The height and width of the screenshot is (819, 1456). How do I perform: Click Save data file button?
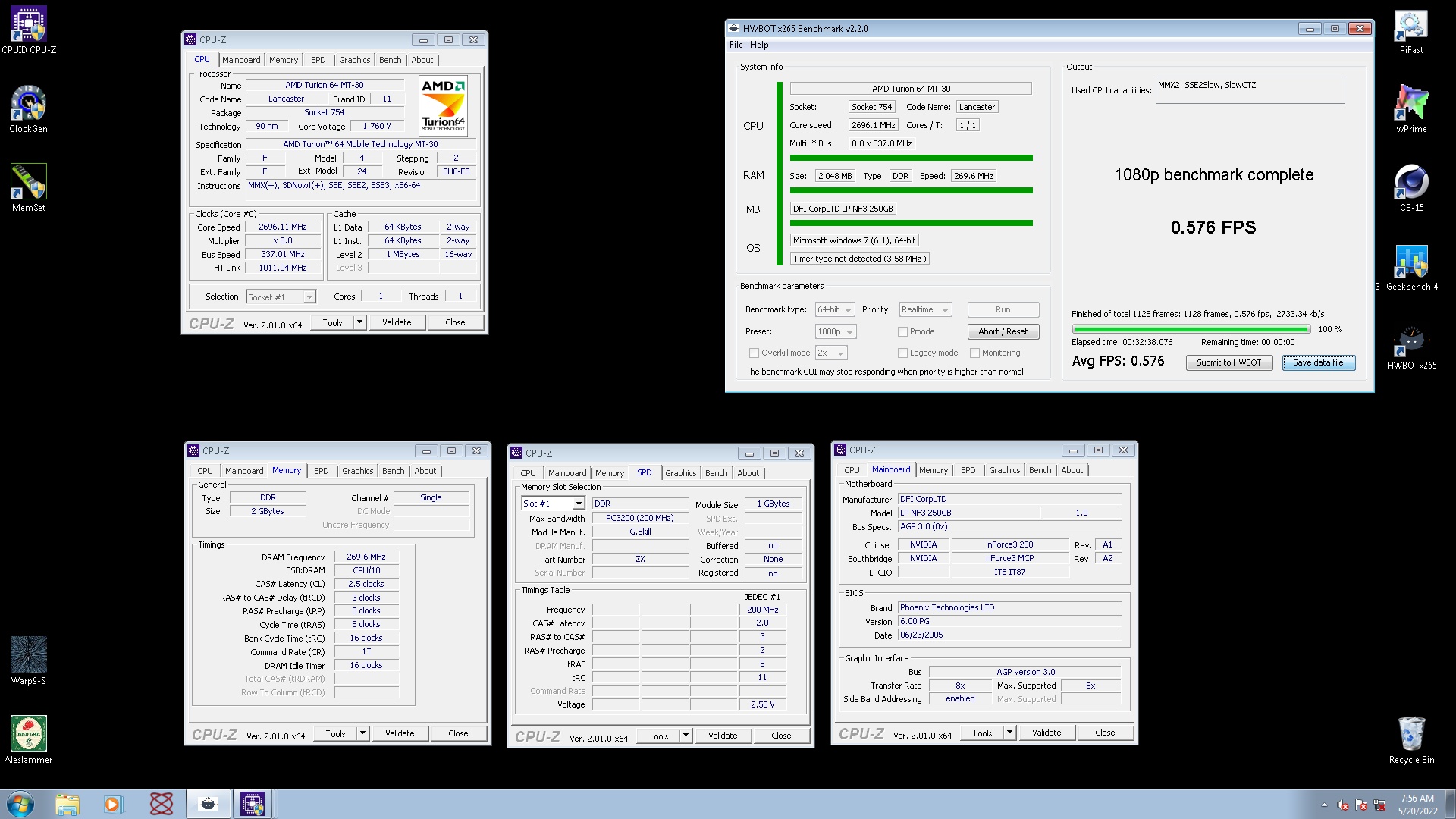[x=1318, y=362]
